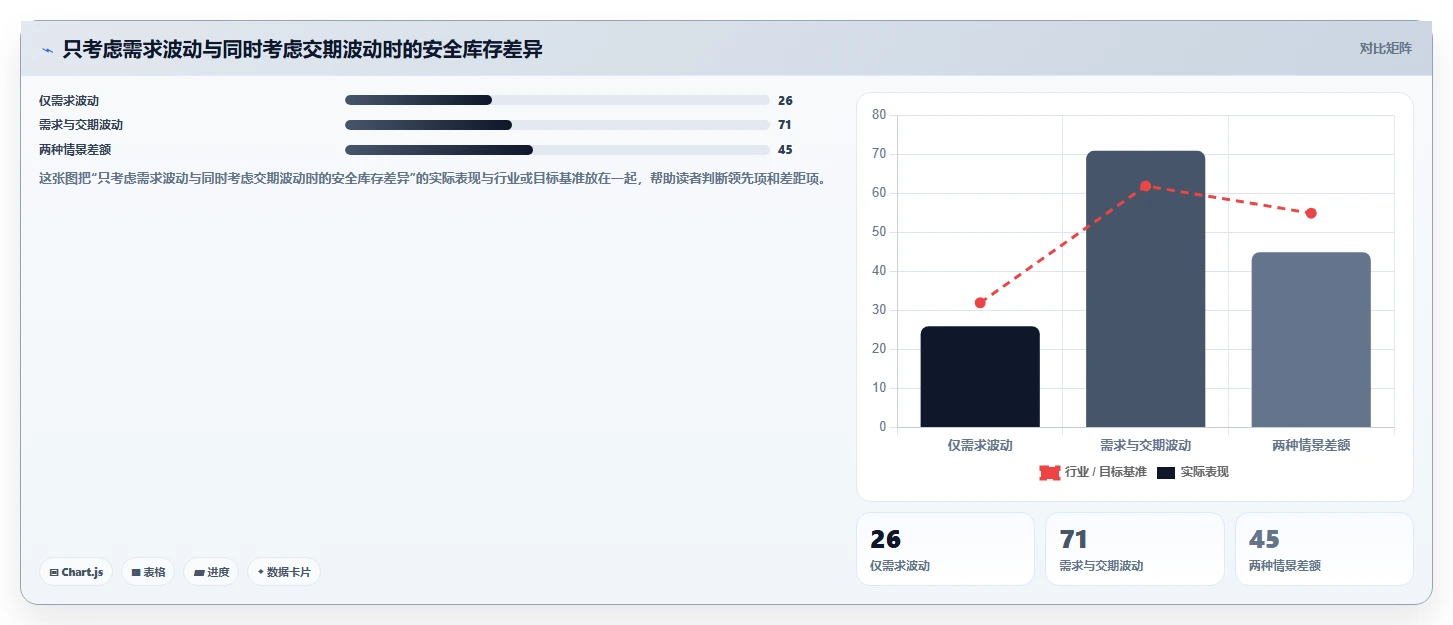Viewport: 1453px width, 625px height.
Task: Click the 仅需求波动 progress bar
Action: point(557,100)
